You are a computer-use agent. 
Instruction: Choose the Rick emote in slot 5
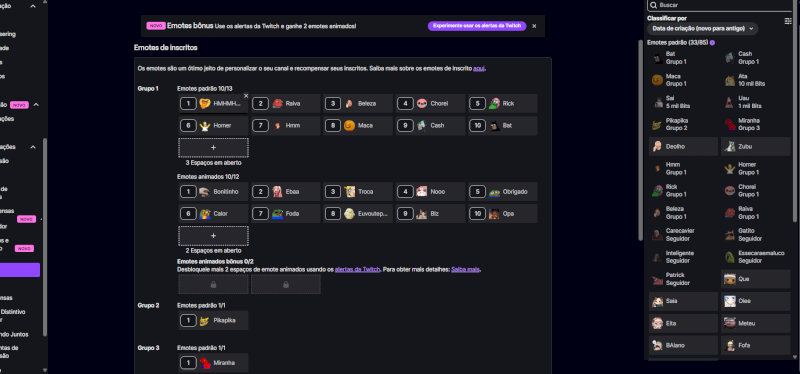[x=503, y=104]
